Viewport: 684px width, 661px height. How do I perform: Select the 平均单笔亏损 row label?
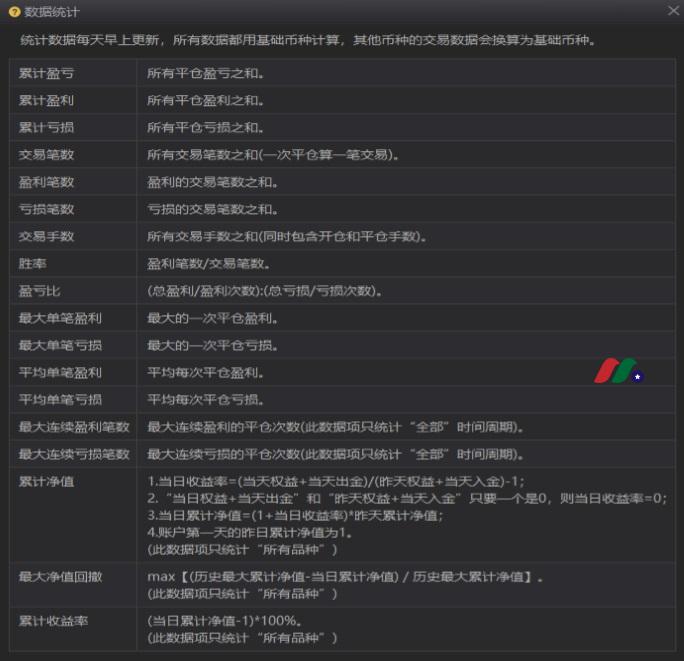[60, 399]
